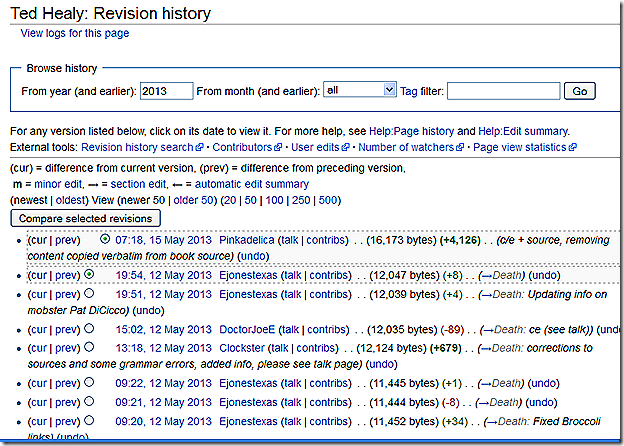Open Help:Page history link
624x446 pixels.
pos(411,131)
